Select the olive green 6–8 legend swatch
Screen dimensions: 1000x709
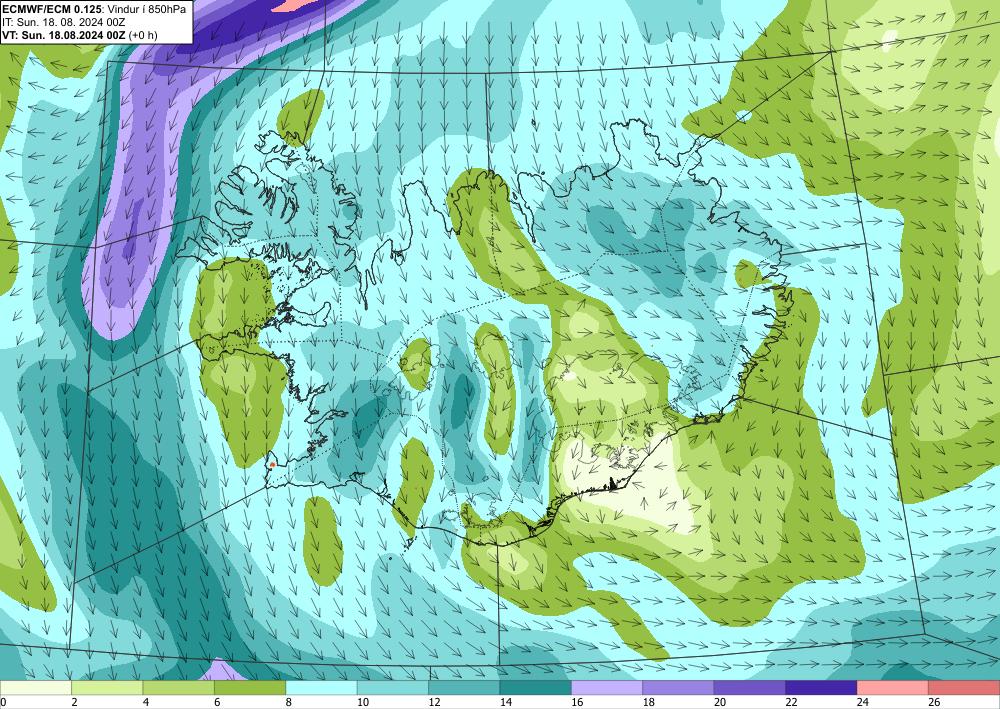coord(250,688)
